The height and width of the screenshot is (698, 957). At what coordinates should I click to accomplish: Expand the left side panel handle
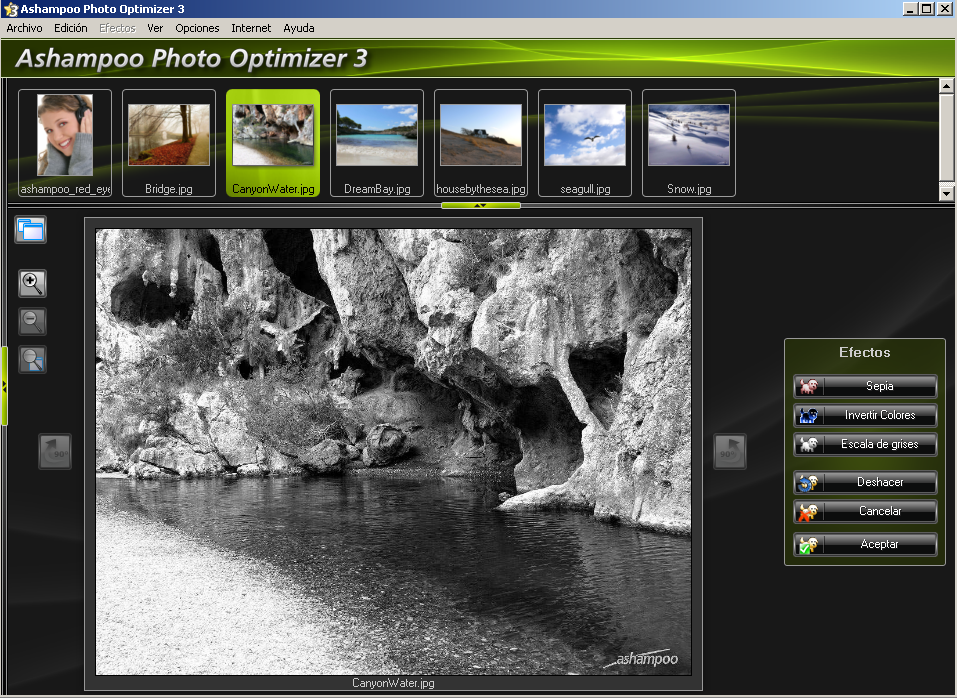coord(4,386)
